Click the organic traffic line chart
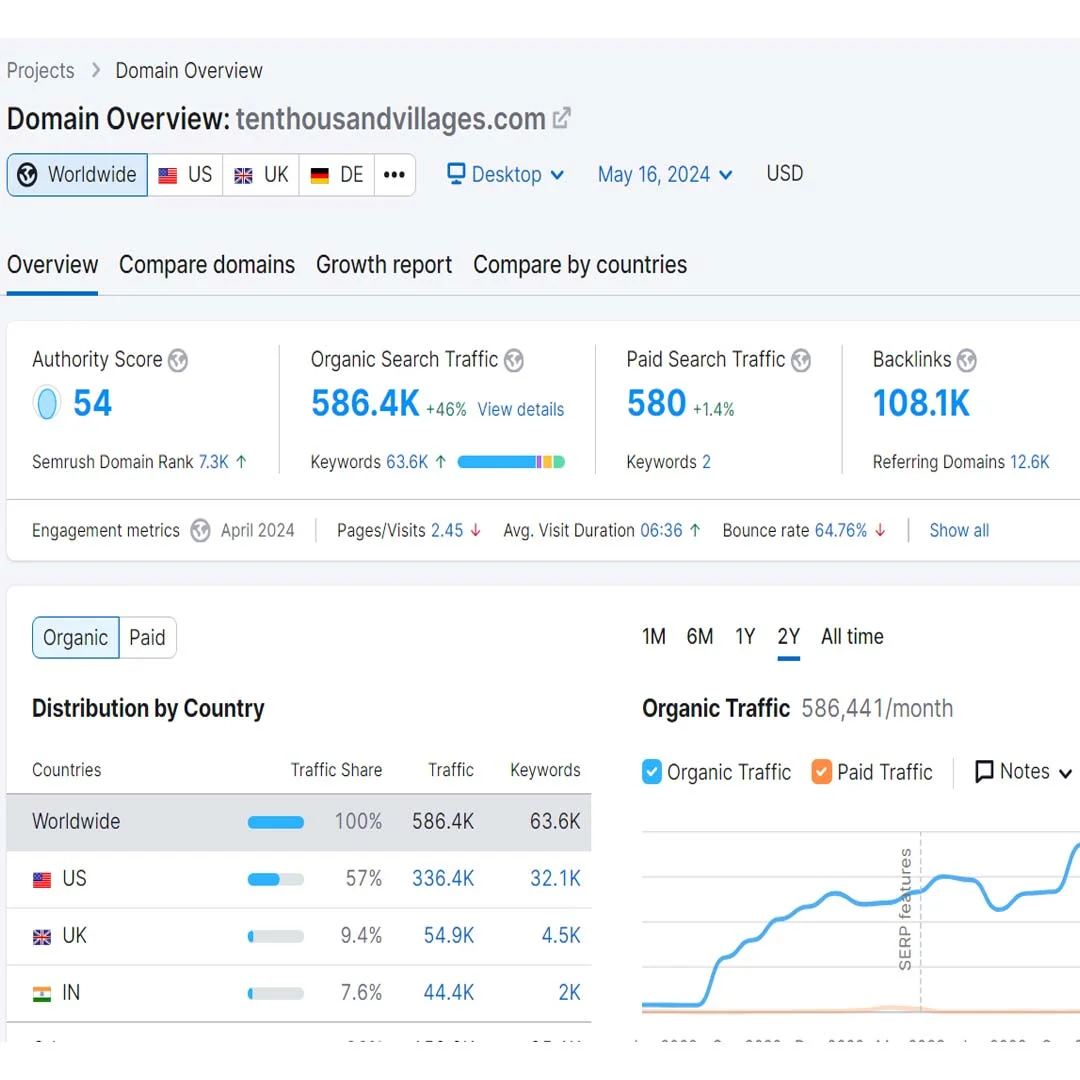The width and height of the screenshot is (1080, 1080). 861,923
